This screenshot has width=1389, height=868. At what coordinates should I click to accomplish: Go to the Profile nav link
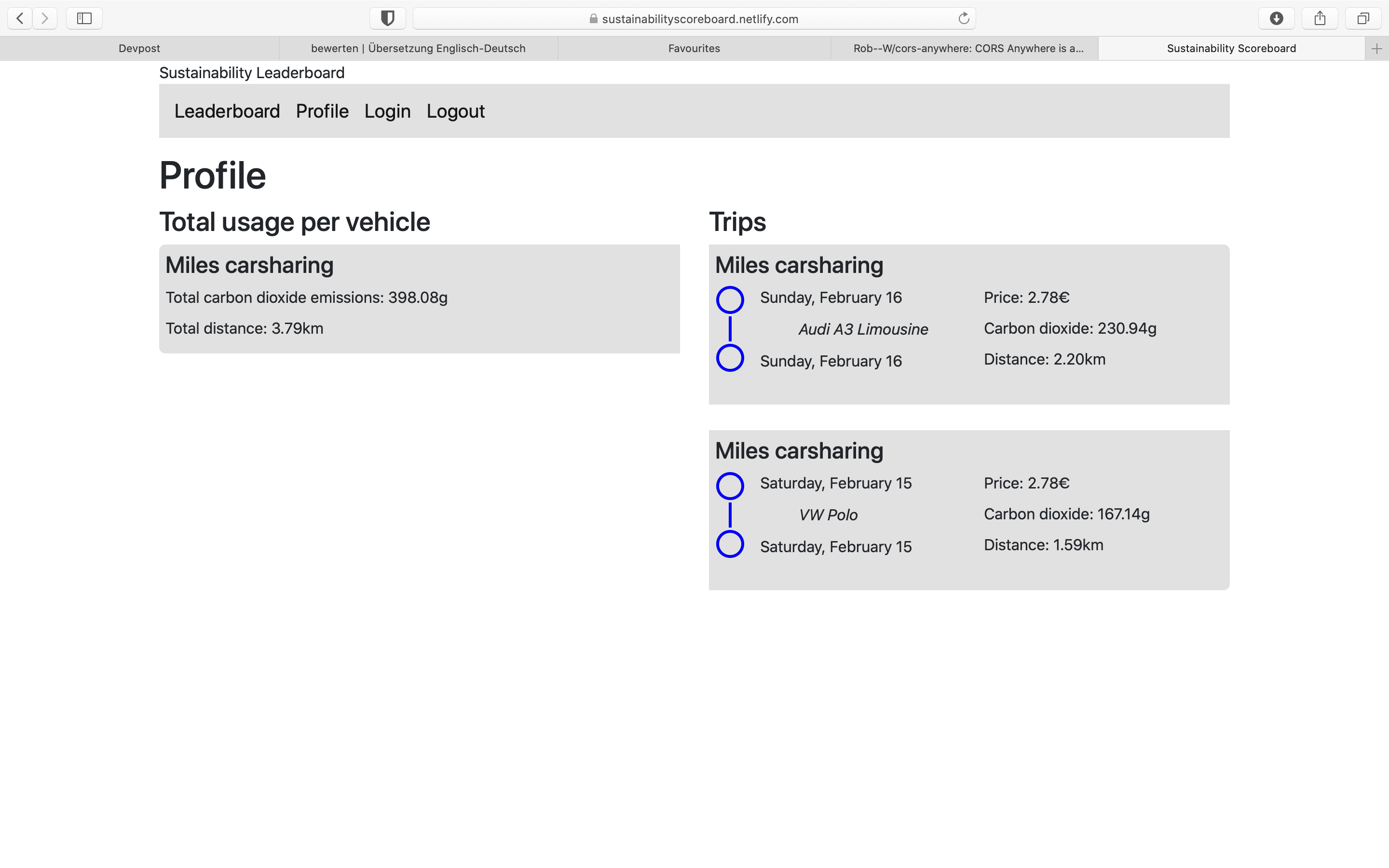(322, 111)
